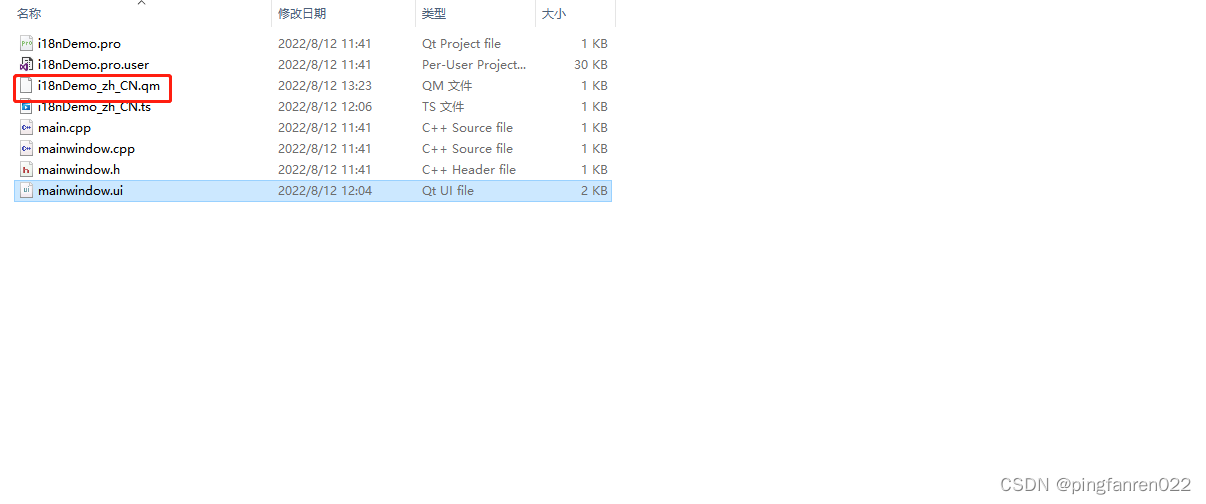
Task: Click the date 2022/8/12 12:06
Action: 325,107
